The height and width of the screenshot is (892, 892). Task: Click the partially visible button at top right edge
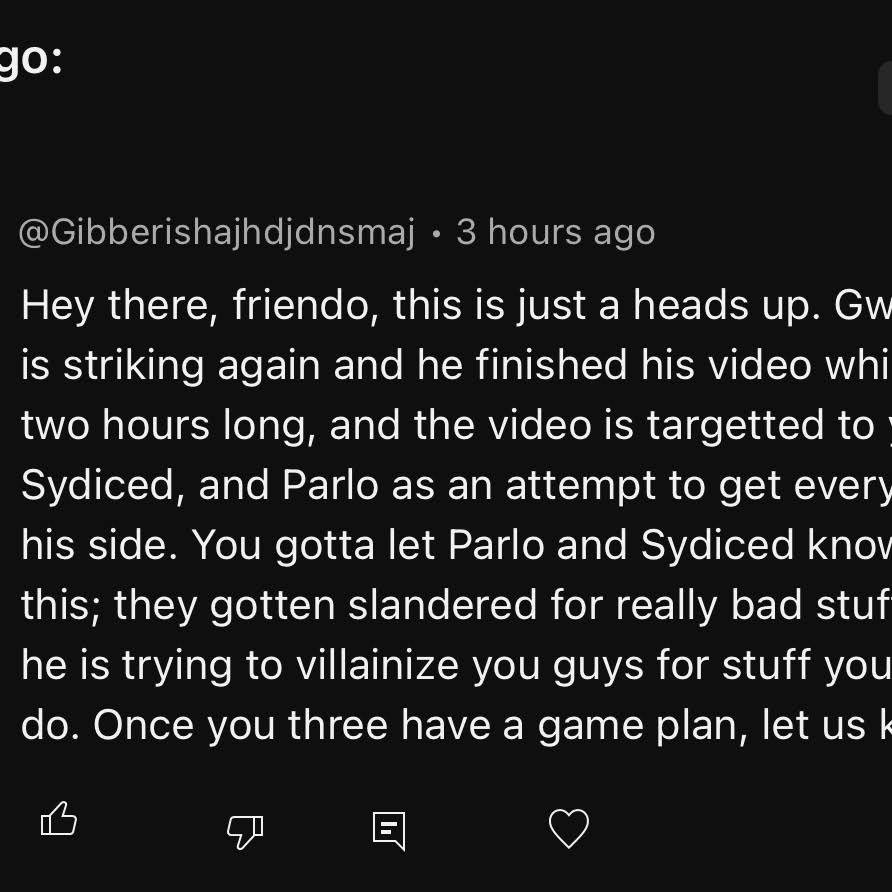(x=885, y=88)
